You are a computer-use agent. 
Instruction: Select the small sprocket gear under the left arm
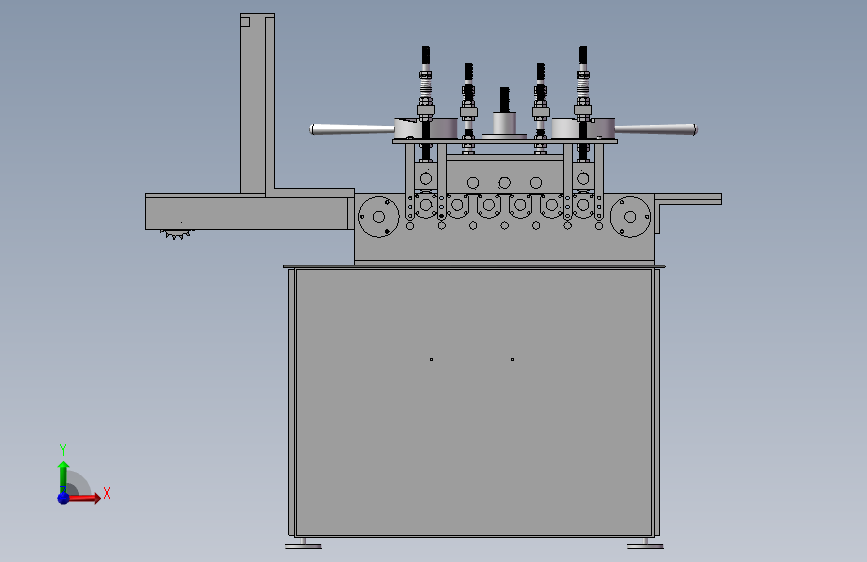tap(176, 235)
